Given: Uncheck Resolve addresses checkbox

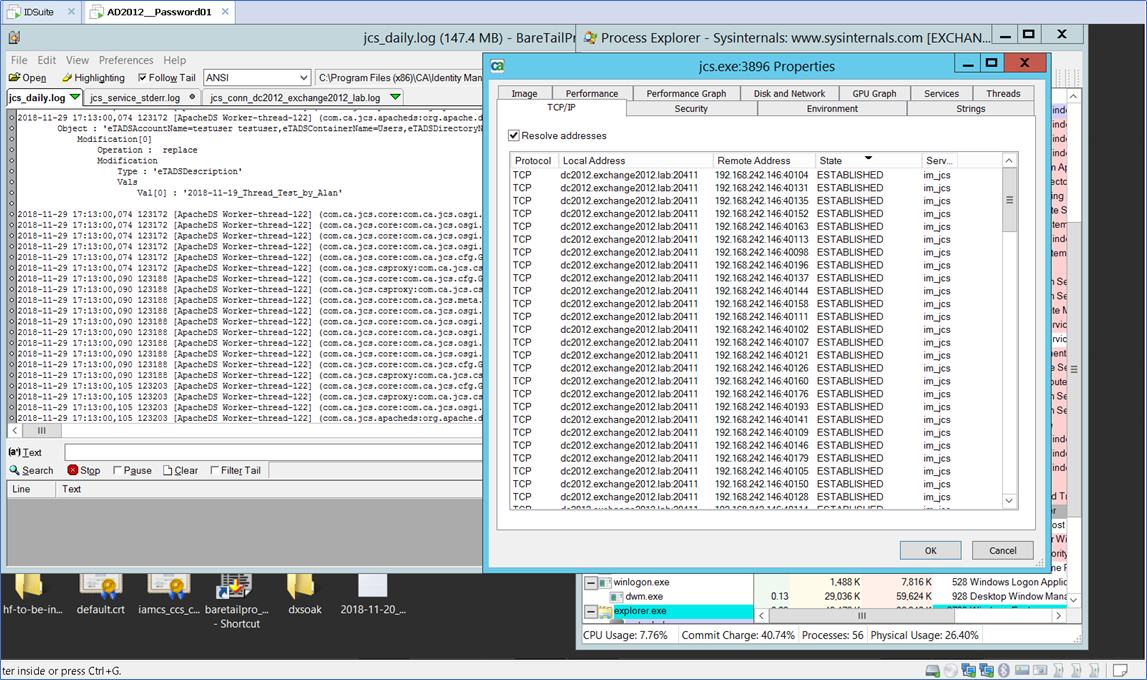Looking at the screenshot, I should 514,135.
